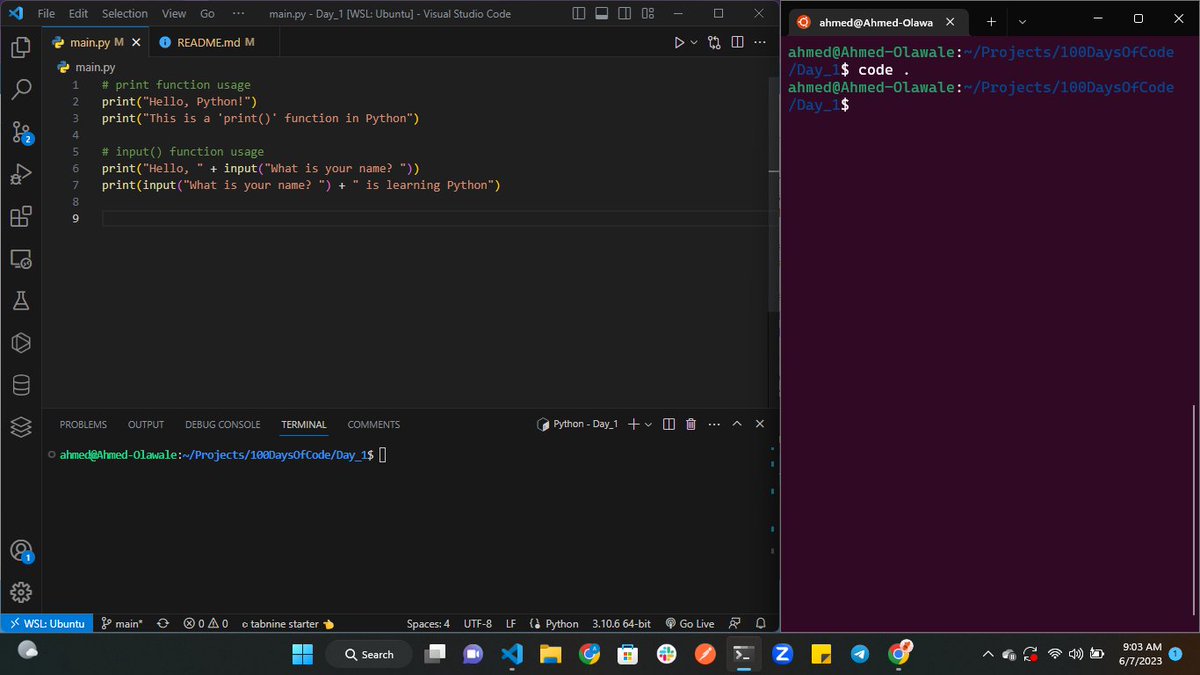Viewport: 1200px width, 675px height.
Task: Click the Windows taskbar Search box
Action: click(x=369, y=654)
